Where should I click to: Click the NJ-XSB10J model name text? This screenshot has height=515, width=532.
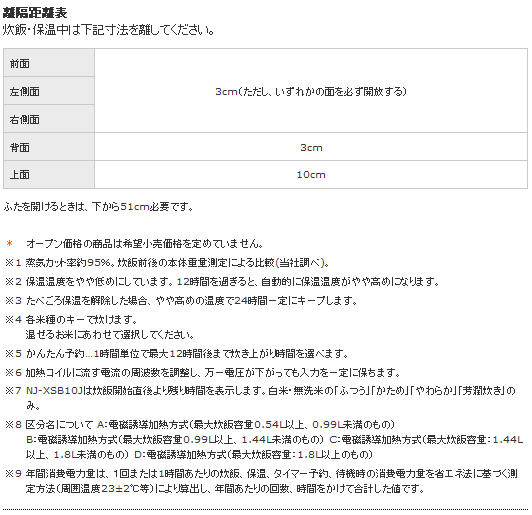point(54,391)
